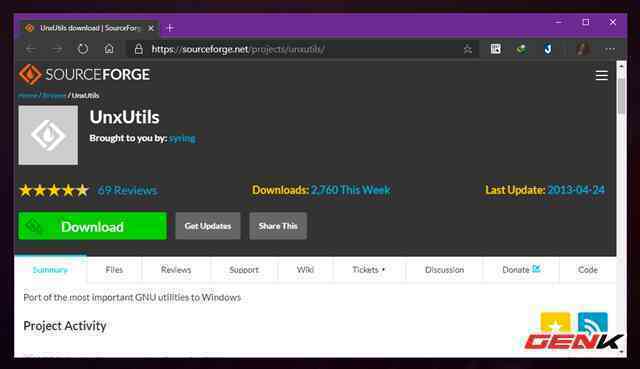Click the Browse breadcrumb link
The width and height of the screenshot is (640, 369).
click(54, 96)
